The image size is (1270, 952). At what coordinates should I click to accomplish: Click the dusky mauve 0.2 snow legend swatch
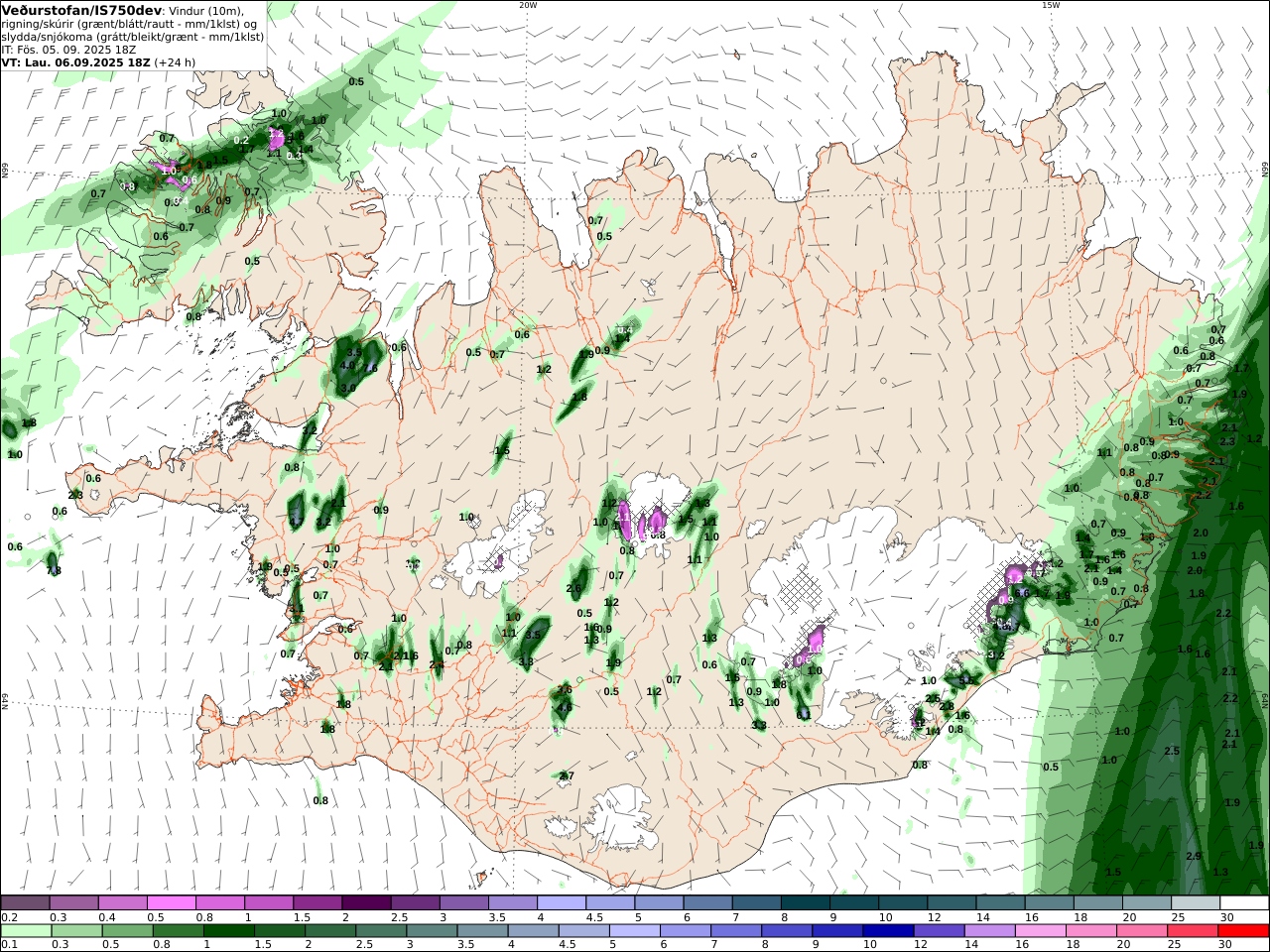[x=26, y=903]
